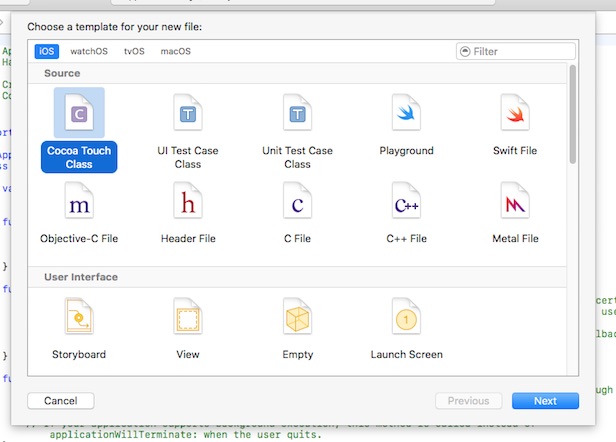Choose the Launch Screen template icon
The image size is (616, 442).
[x=406, y=316]
